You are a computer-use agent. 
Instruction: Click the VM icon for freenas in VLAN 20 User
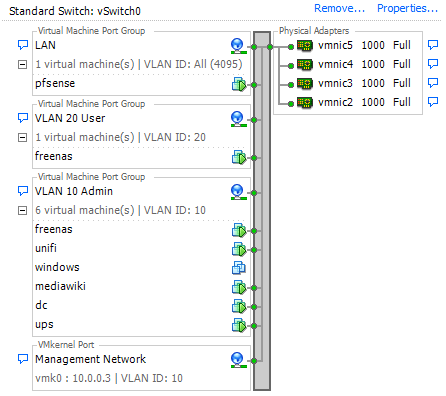tap(239, 157)
